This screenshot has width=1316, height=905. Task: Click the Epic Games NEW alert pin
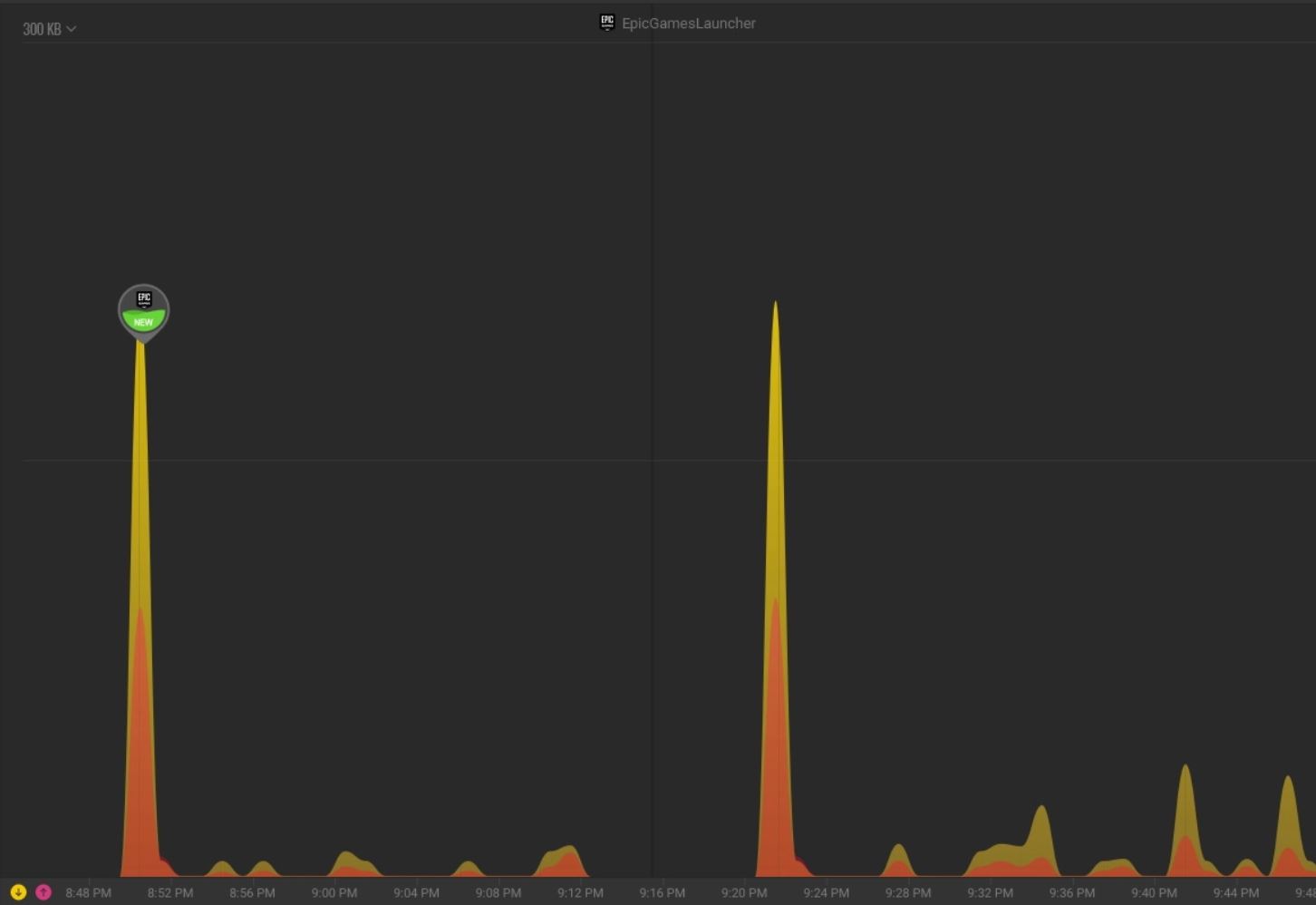[143, 310]
